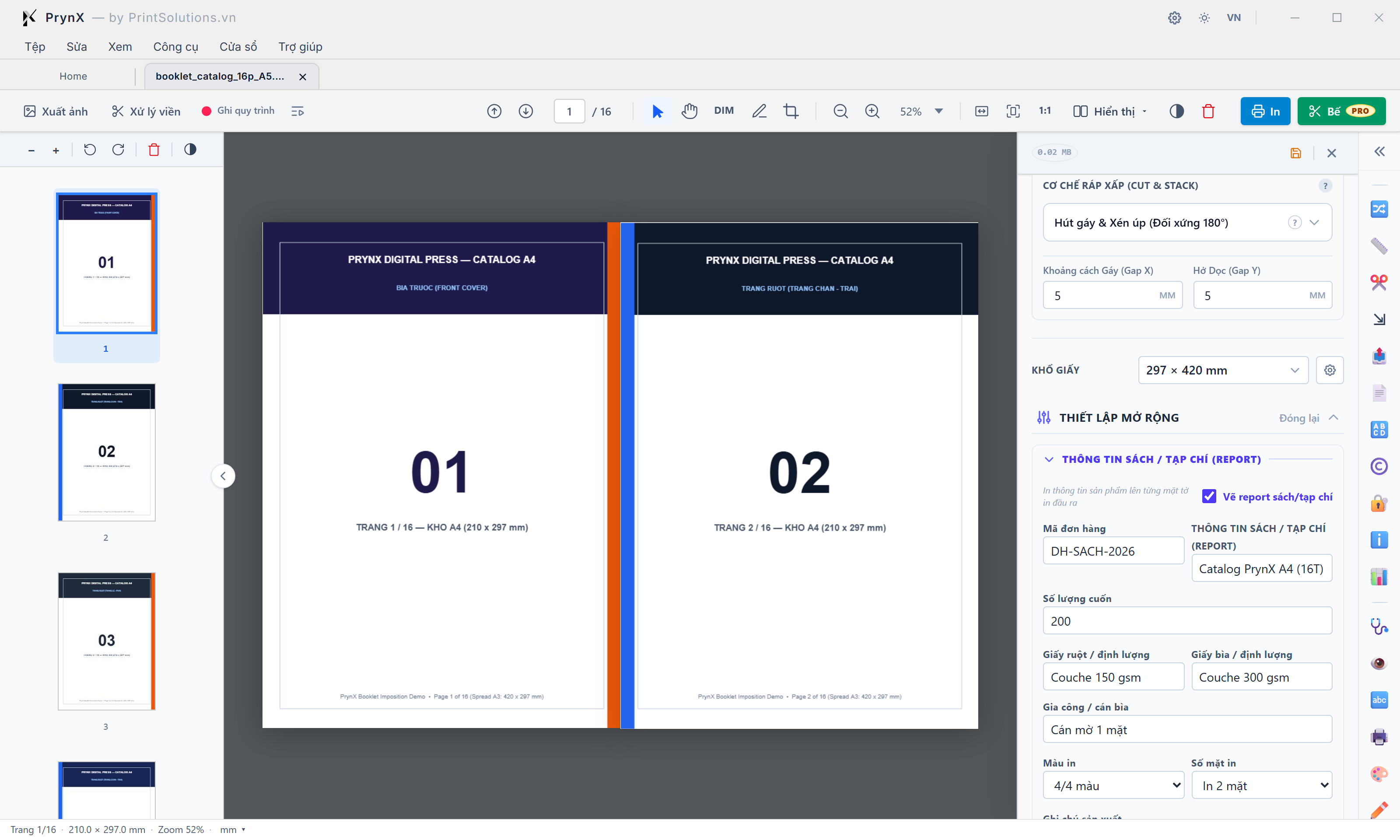Click the zoom in magnifier
The image size is (1400, 840).
tap(872, 111)
